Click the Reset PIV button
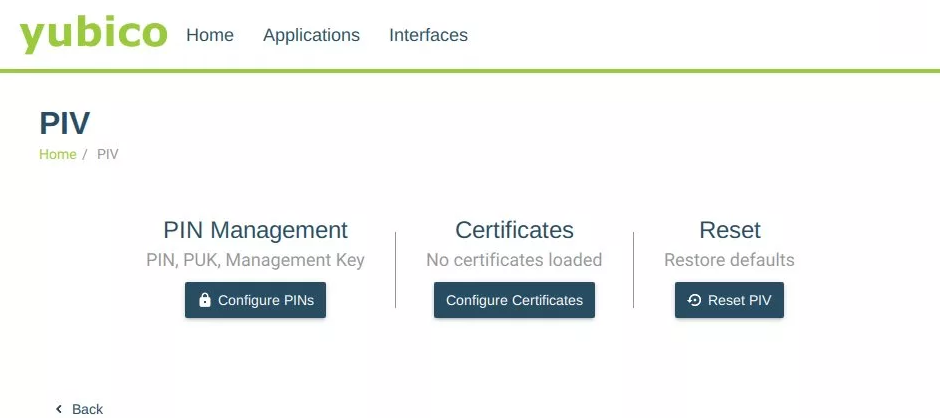Image resolution: width=940 pixels, height=418 pixels. tap(729, 300)
